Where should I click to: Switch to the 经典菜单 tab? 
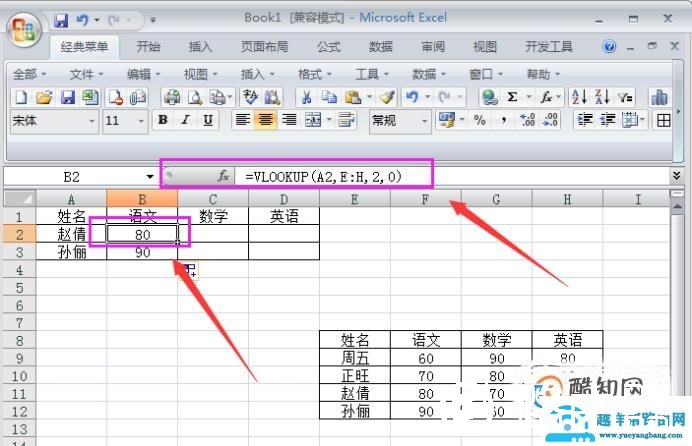coord(84,47)
